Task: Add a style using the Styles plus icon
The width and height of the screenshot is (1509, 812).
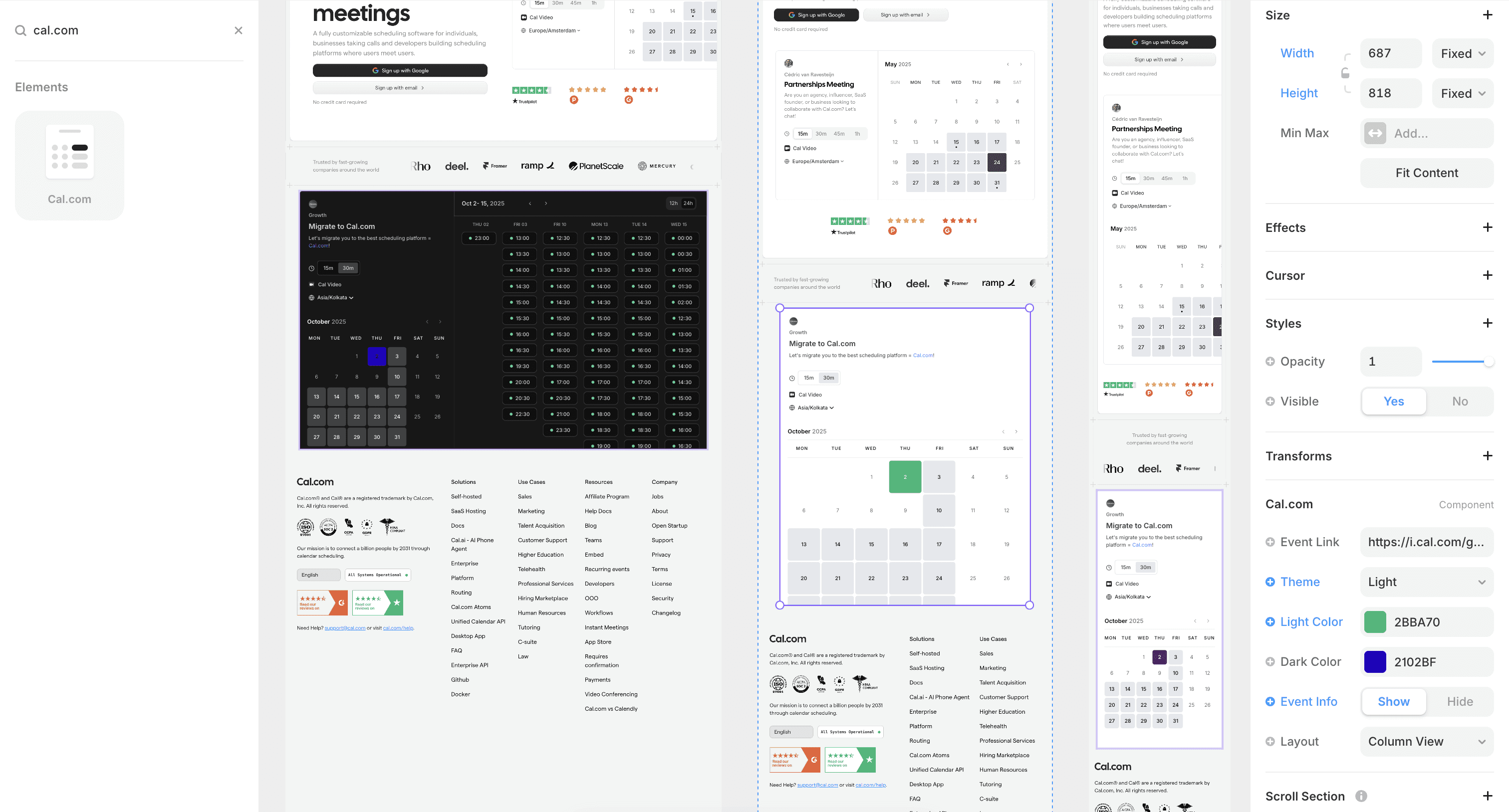Action: 1488,323
